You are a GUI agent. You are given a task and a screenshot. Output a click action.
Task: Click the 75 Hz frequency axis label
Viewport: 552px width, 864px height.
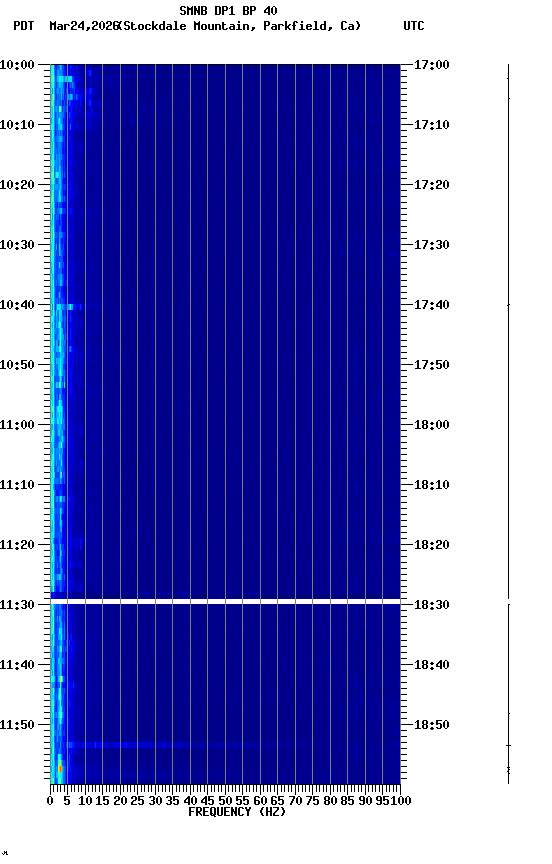pyautogui.click(x=312, y=801)
